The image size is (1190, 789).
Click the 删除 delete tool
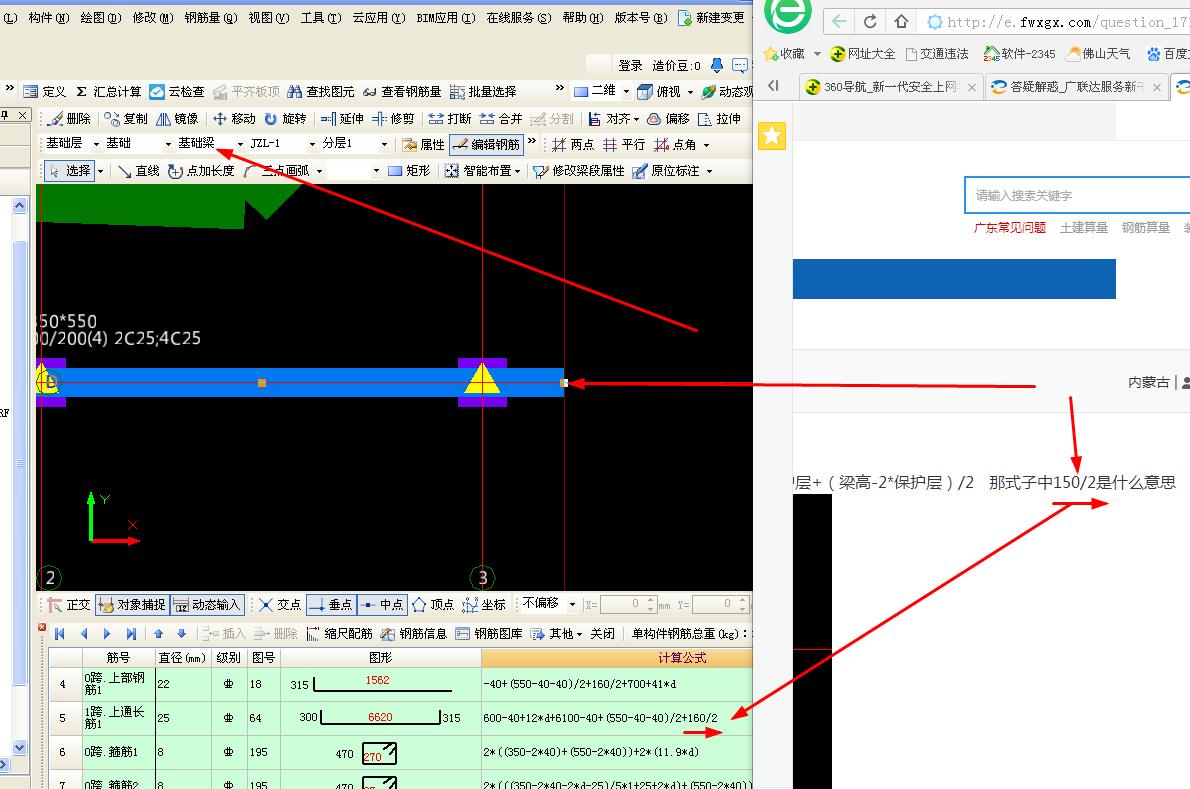tap(68, 119)
